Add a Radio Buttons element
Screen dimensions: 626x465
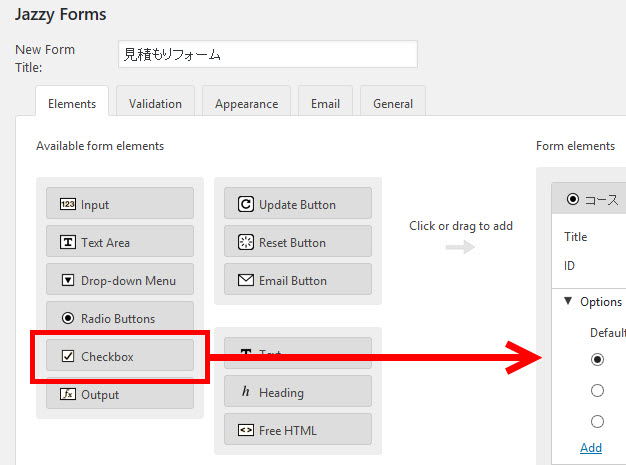click(120, 317)
